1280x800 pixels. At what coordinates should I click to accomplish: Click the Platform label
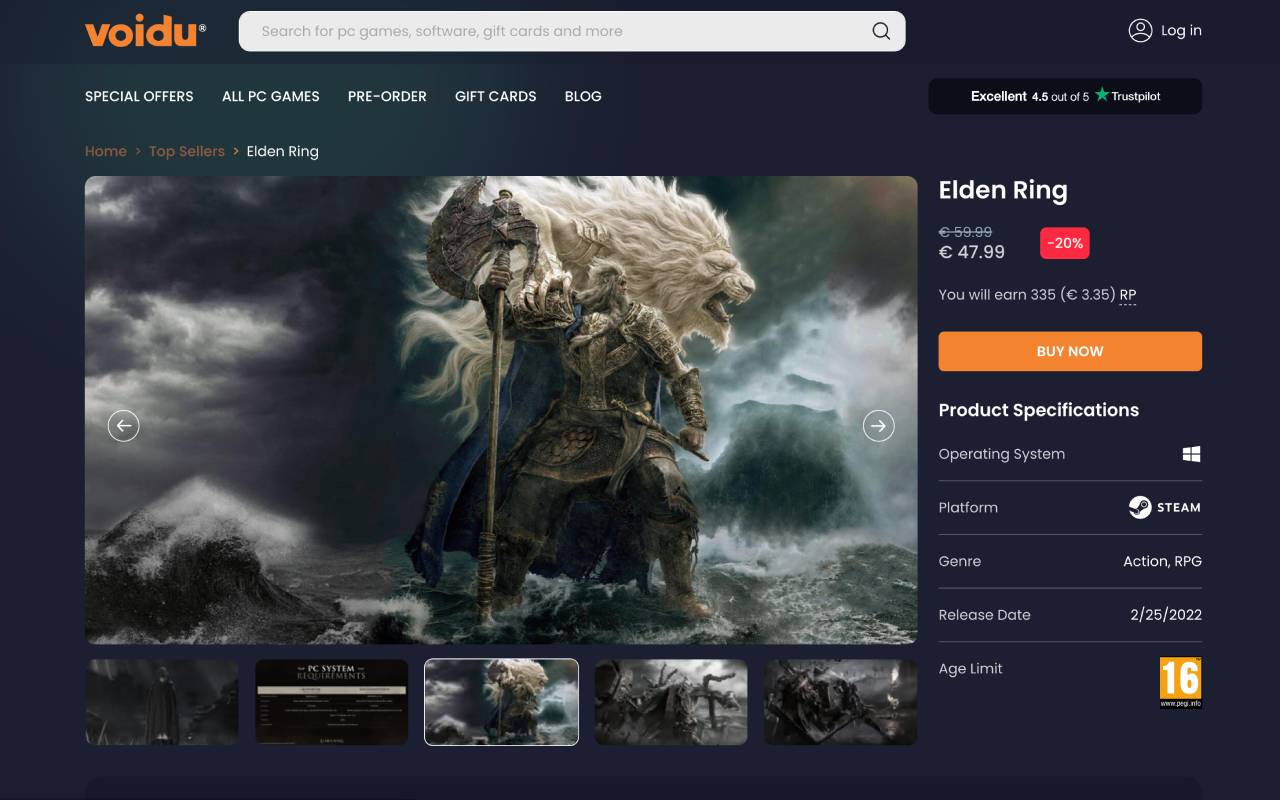(x=968, y=507)
